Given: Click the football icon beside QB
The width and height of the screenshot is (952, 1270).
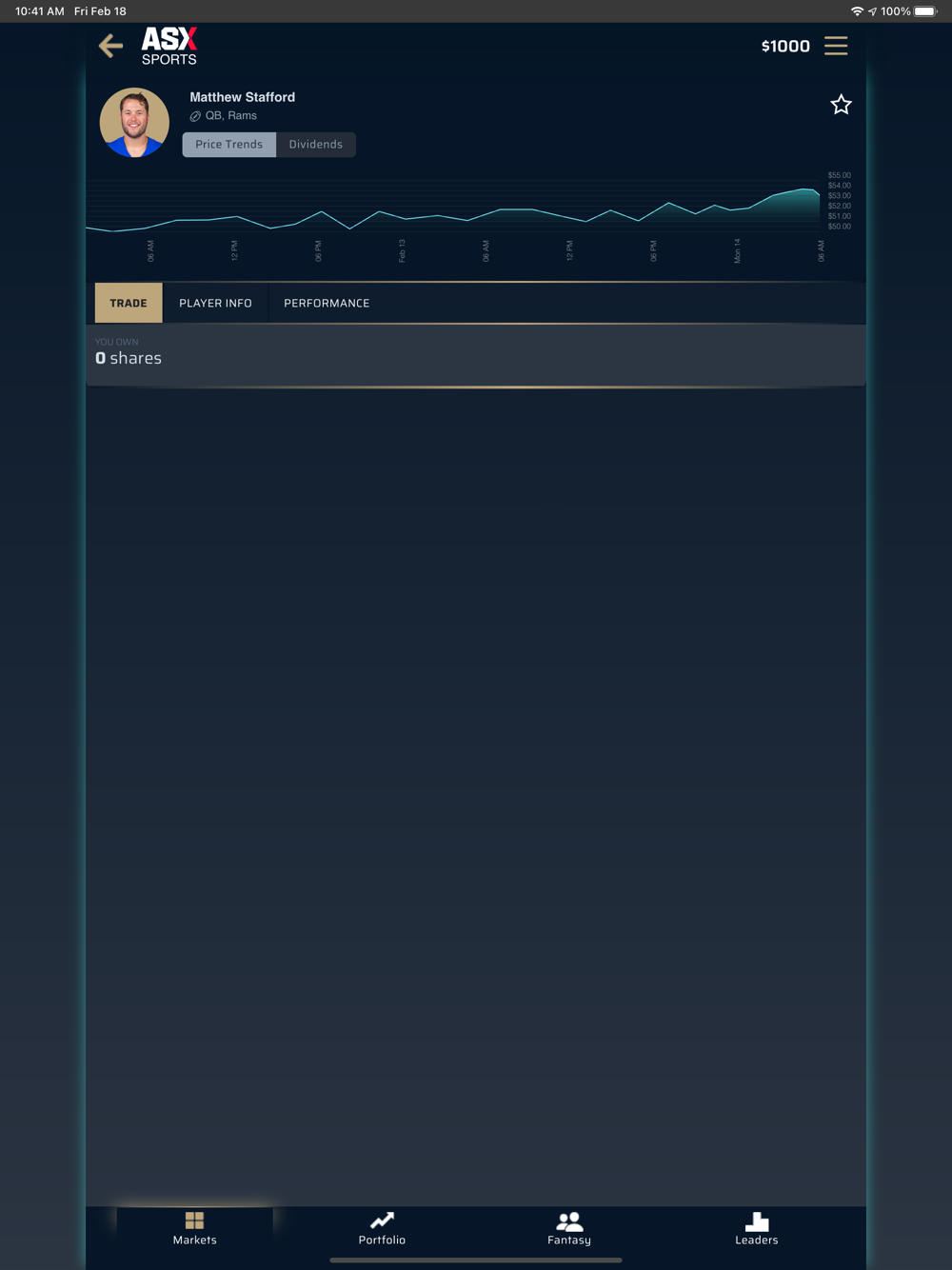Looking at the screenshot, I should pos(195,116).
